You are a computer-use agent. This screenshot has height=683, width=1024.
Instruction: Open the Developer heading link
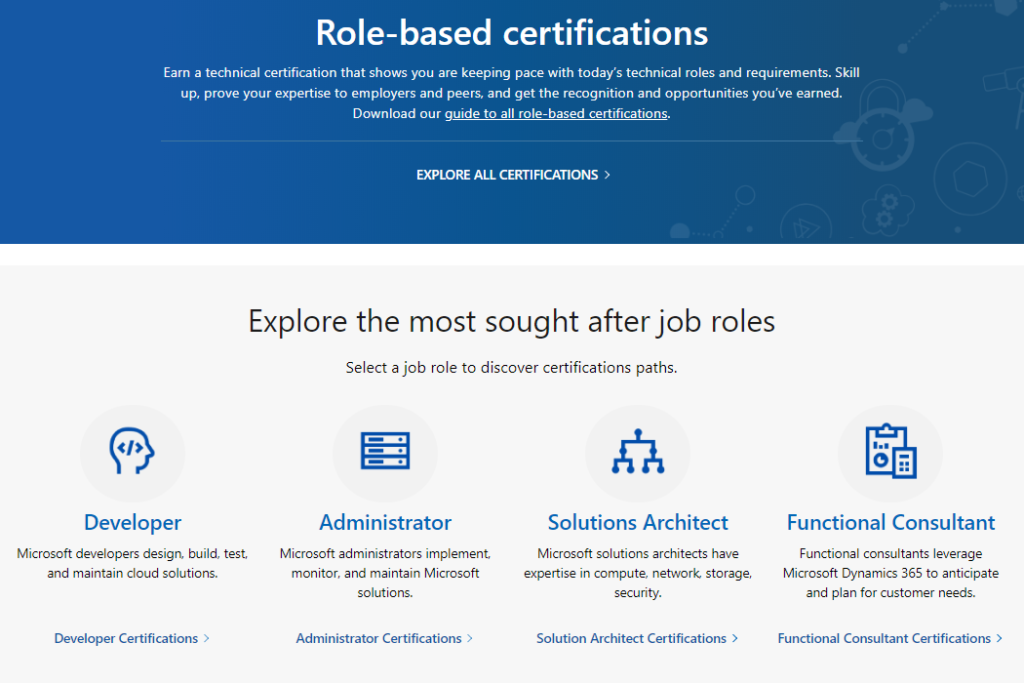(x=133, y=522)
